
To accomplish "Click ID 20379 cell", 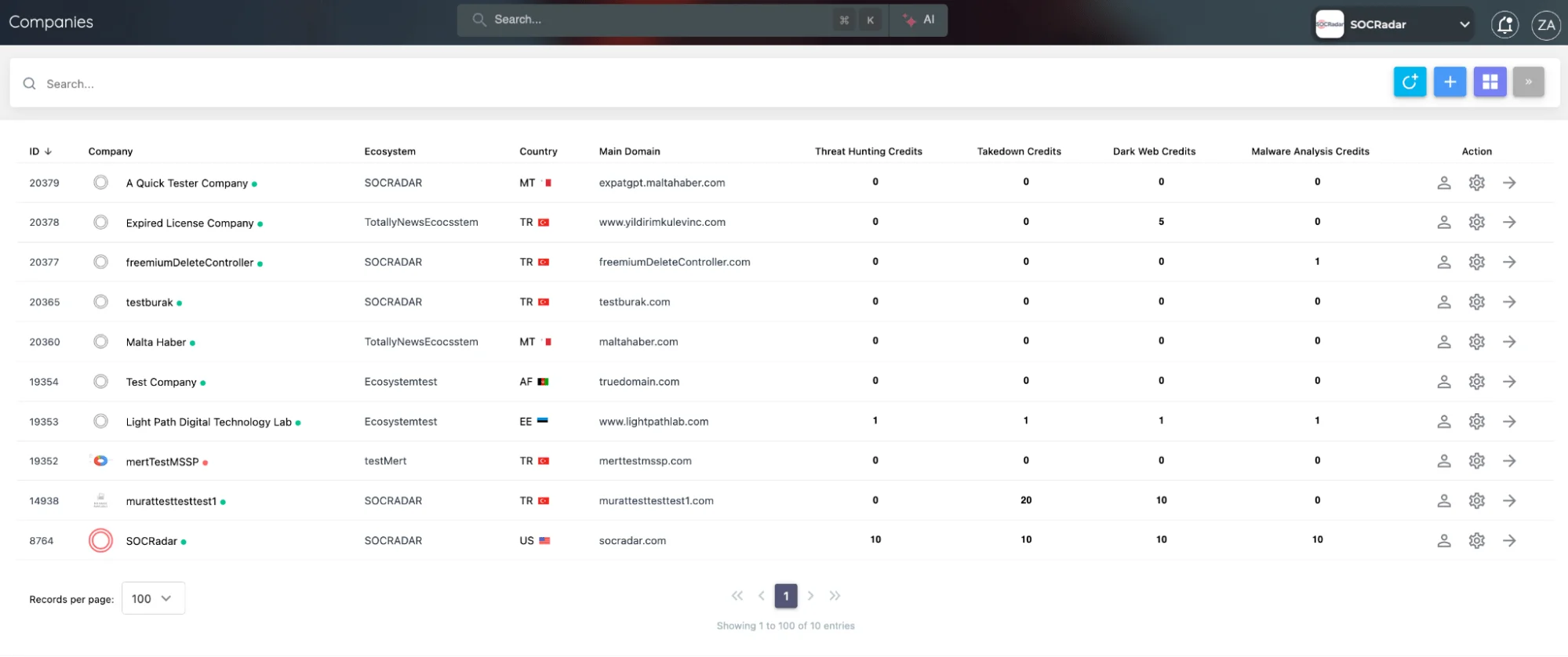I will [44, 183].
